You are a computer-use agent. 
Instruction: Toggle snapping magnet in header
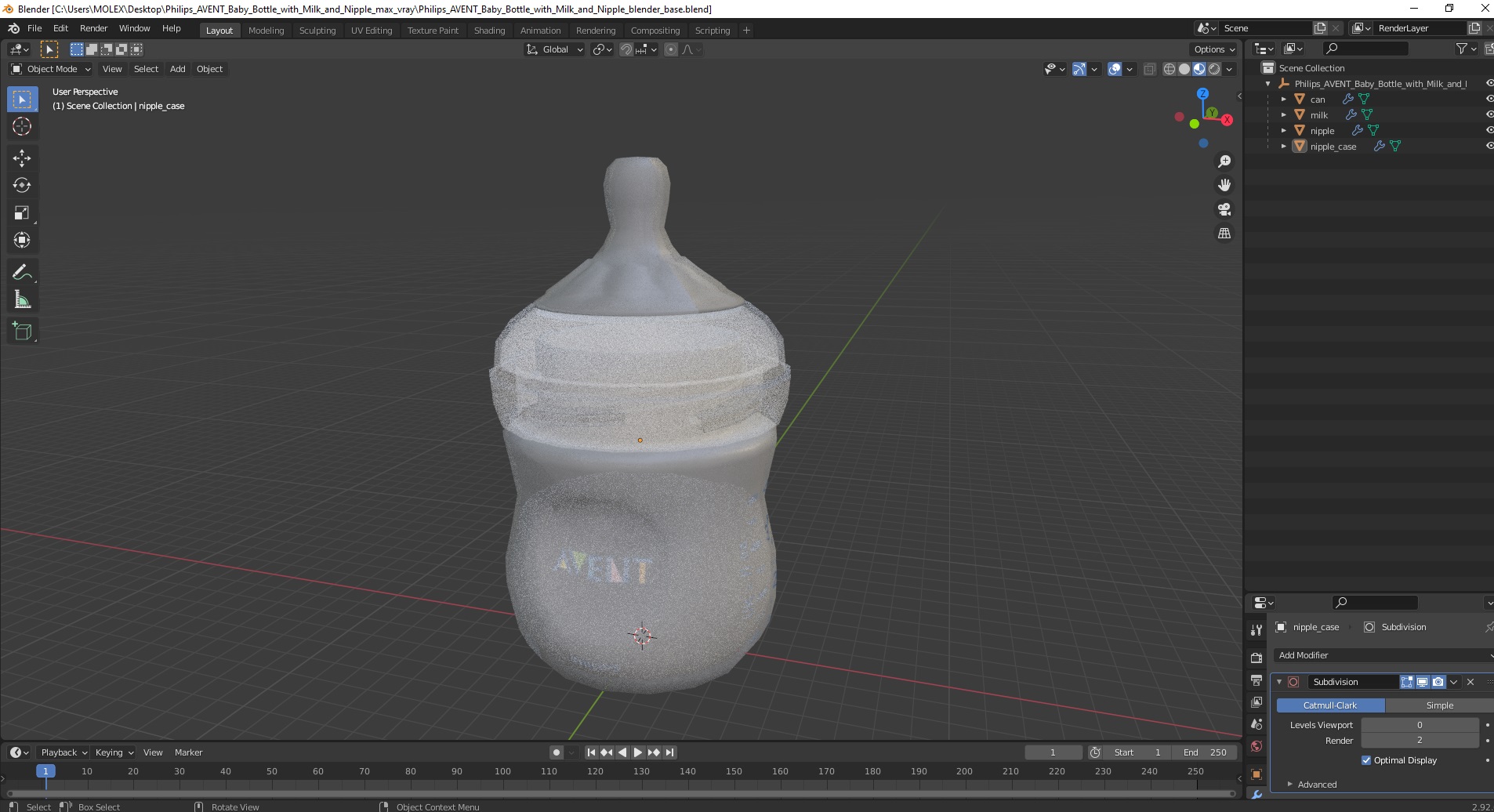point(626,49)
